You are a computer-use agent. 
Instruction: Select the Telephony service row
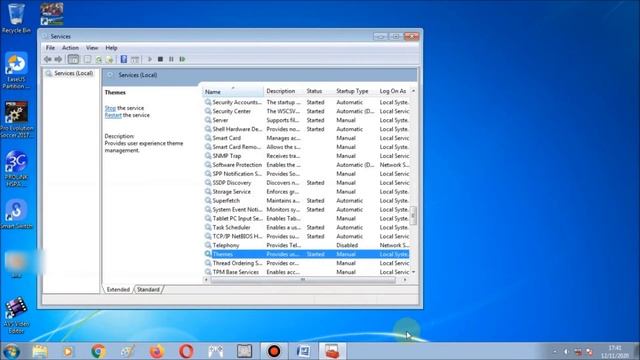click(x=307, y=245)
